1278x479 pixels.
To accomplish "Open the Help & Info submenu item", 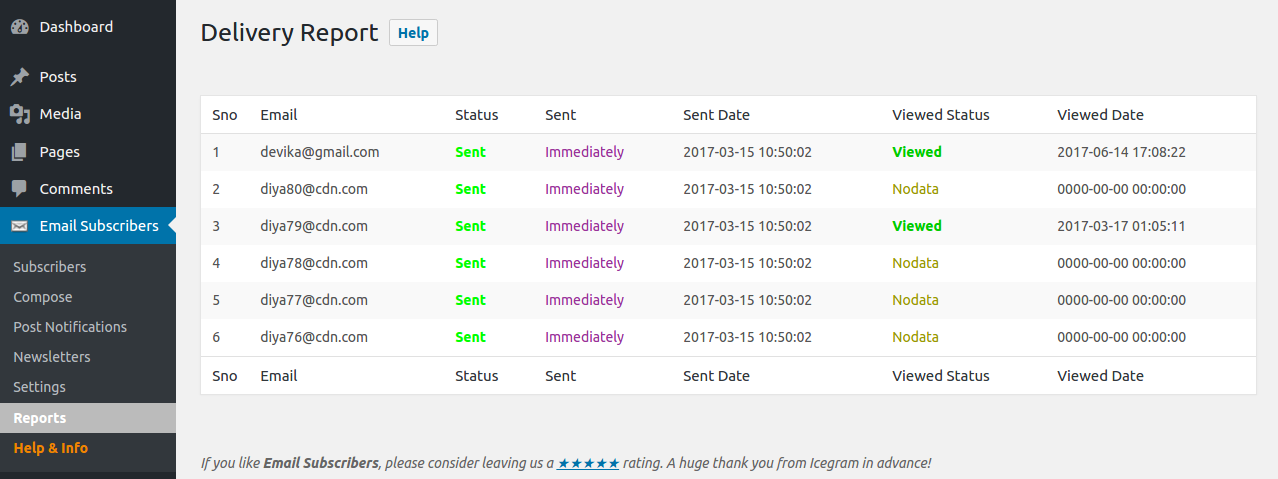I will [51, 448].
